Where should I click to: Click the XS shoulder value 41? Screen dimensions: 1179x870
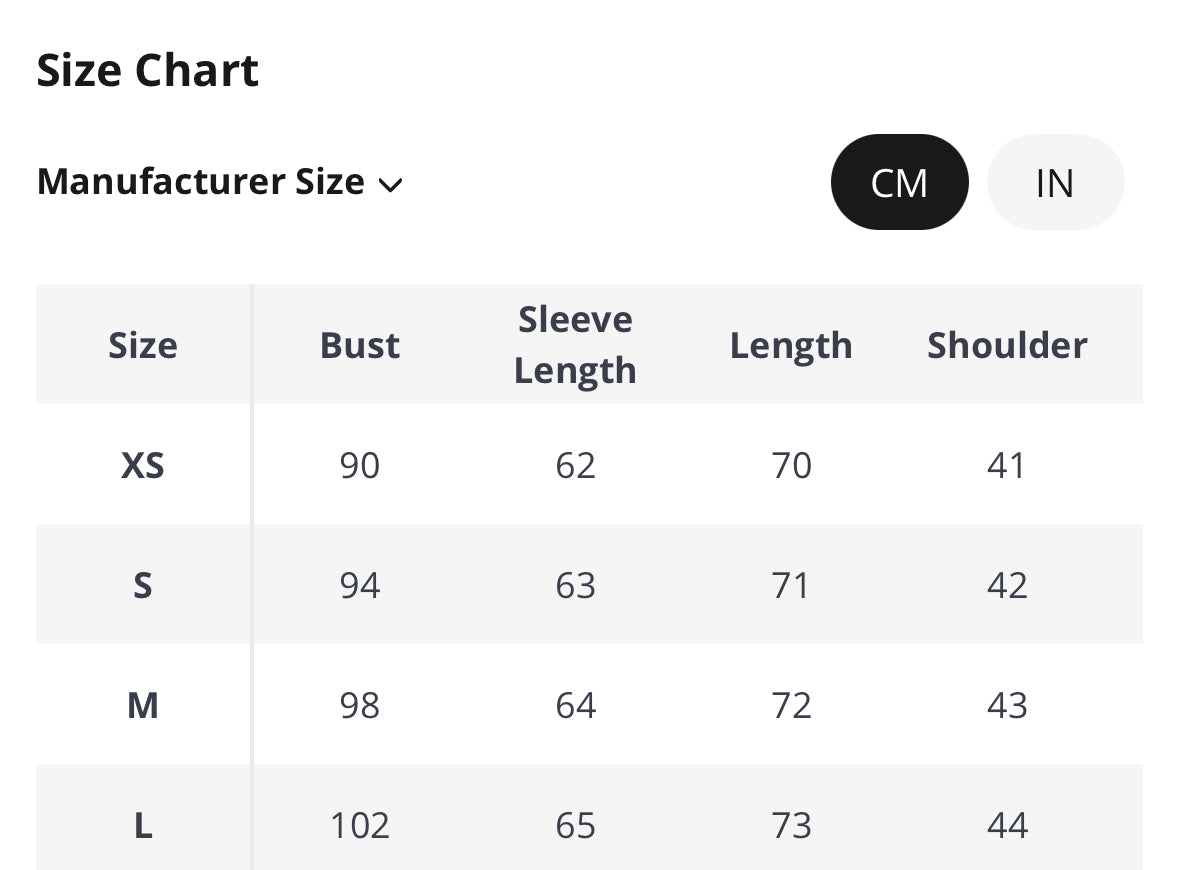1007,465
